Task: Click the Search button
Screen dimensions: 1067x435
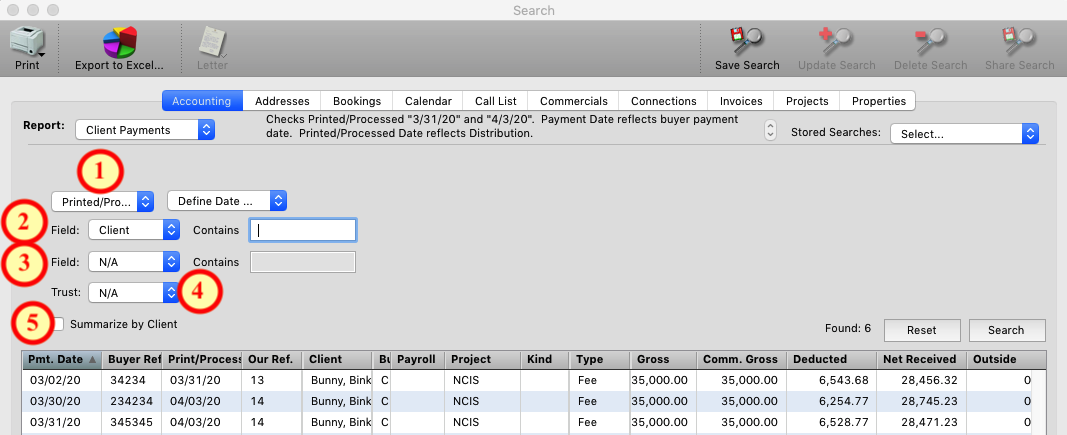Action: tap(1006, 330)
